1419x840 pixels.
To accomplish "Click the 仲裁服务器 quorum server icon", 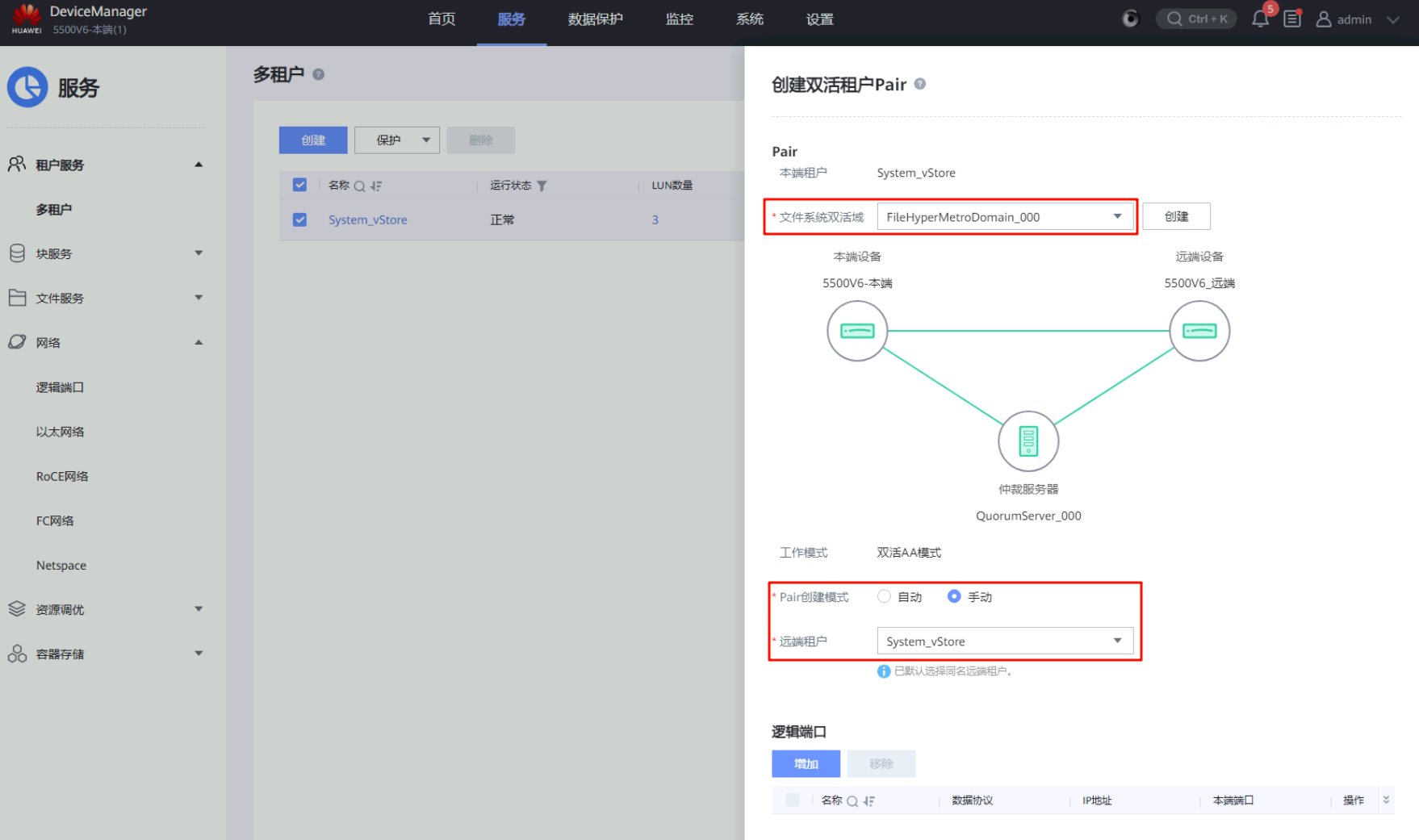I will coord(1028,441).
